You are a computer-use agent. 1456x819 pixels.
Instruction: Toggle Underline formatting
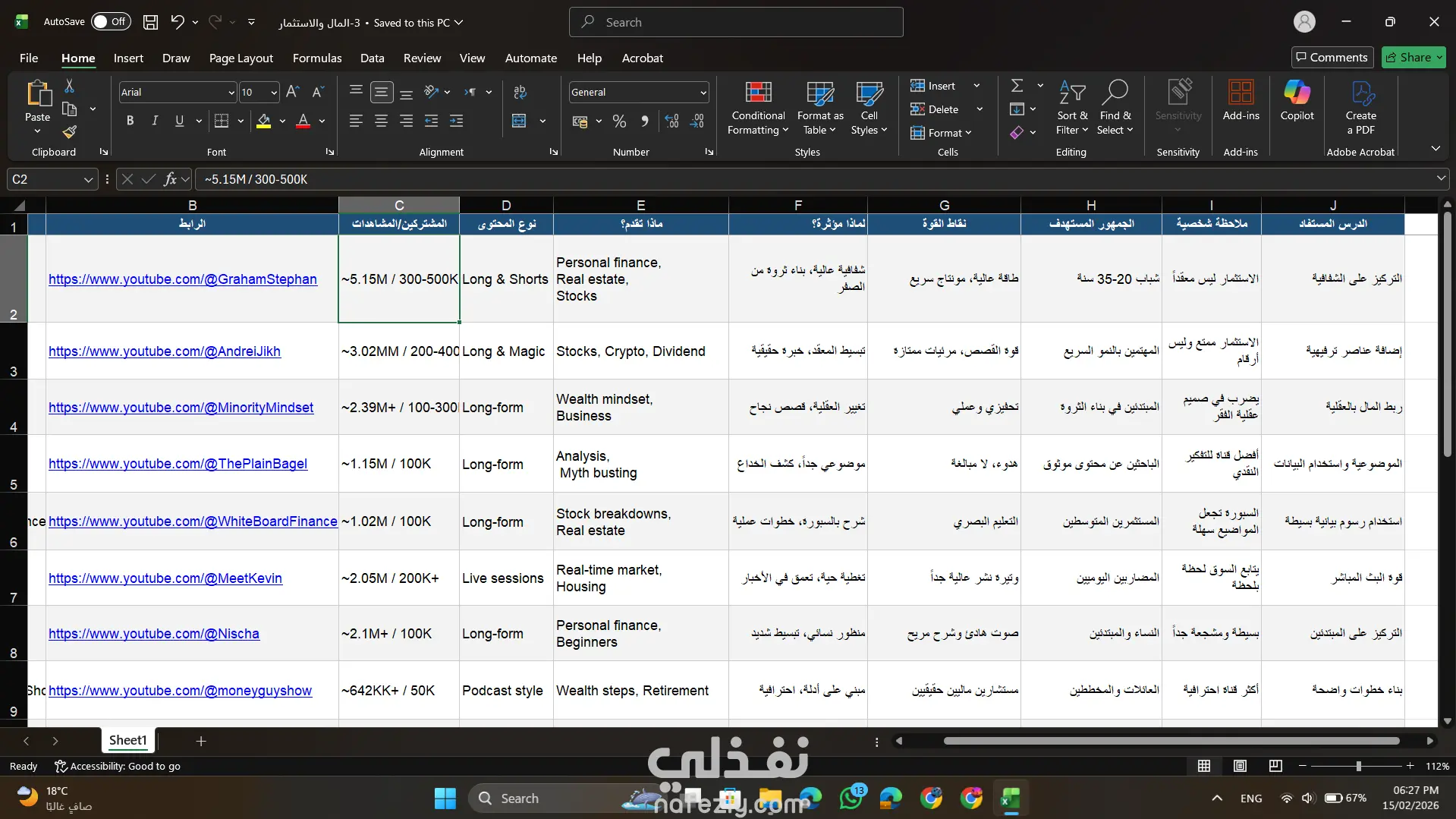tap(179, 121)
